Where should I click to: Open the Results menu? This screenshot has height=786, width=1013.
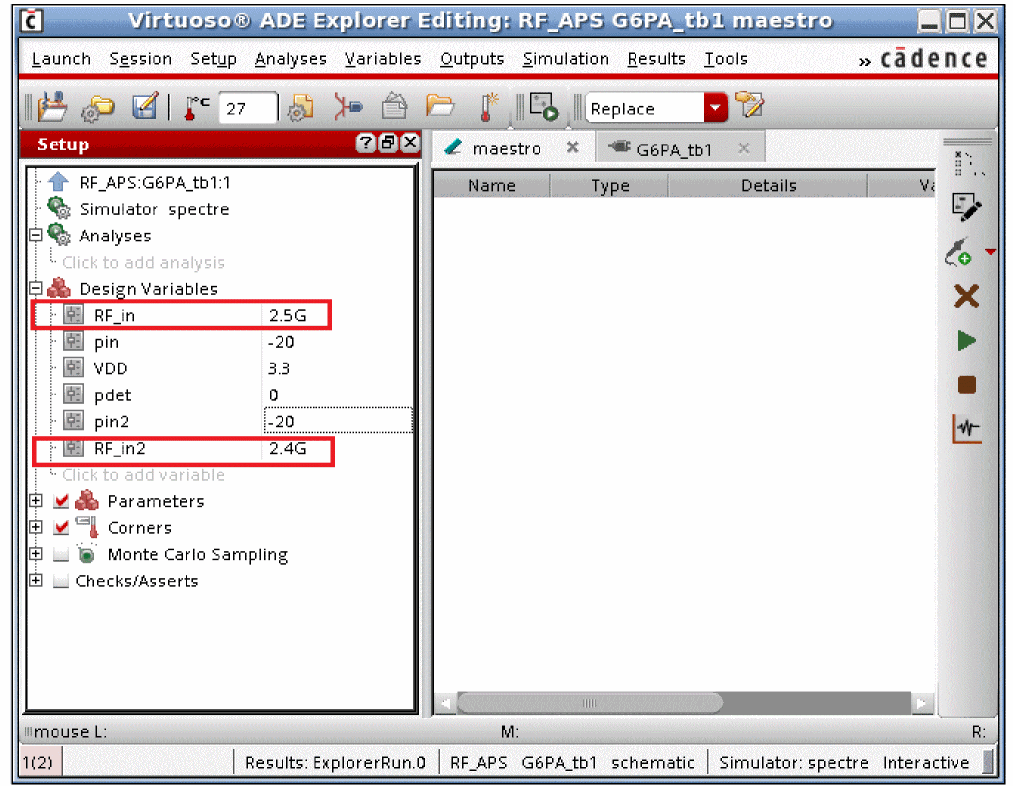point(656,59)
